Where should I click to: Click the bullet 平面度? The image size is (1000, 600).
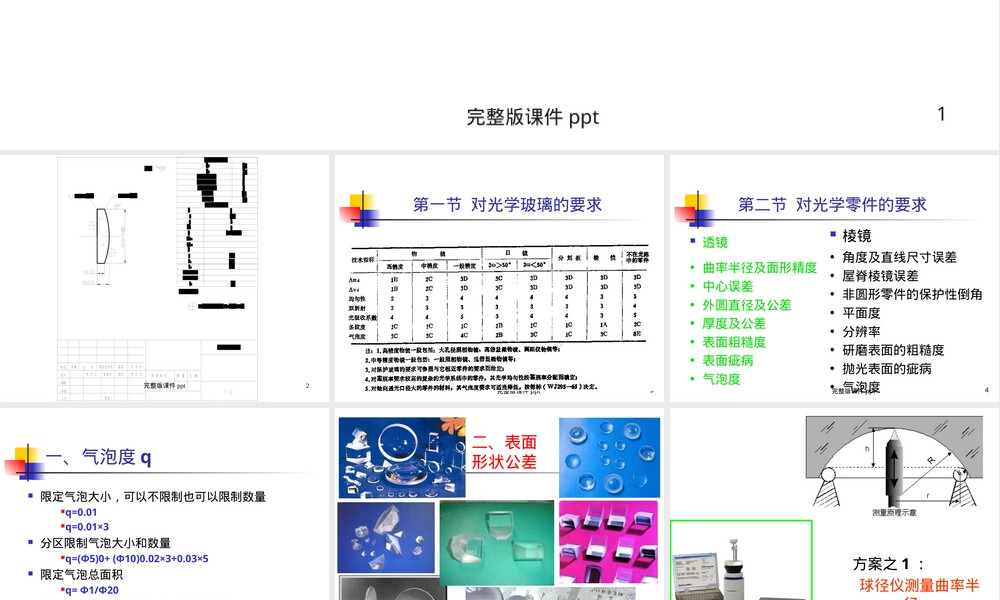click(861, 312)
